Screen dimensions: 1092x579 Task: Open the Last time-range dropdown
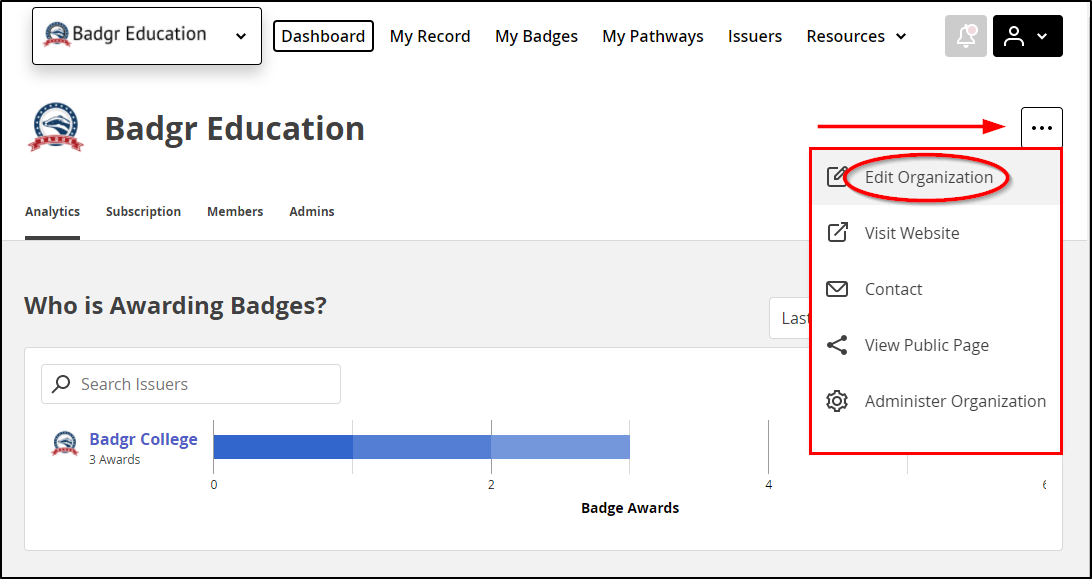(790, 318)
